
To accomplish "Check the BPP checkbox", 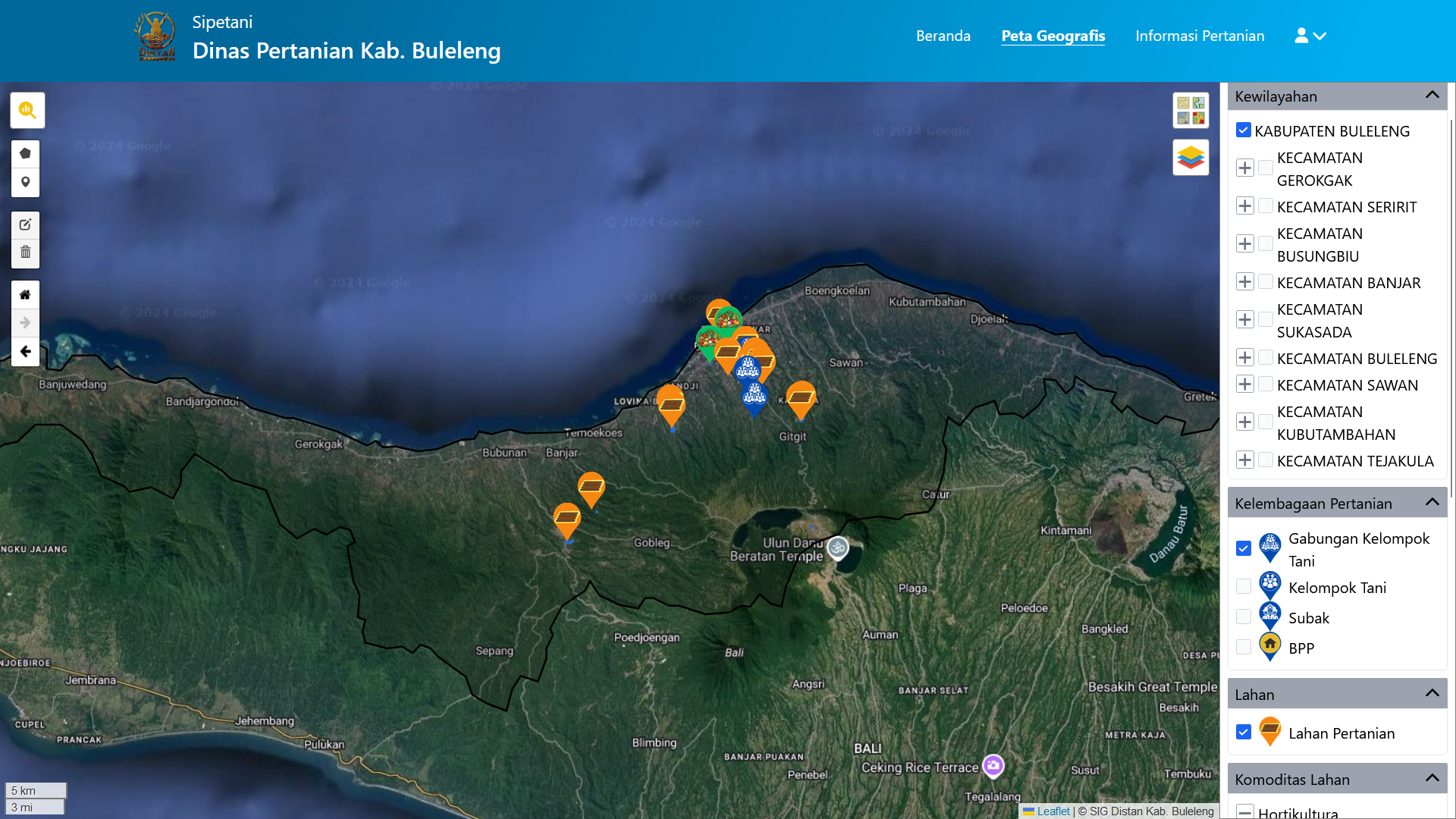I will 1243,647.
